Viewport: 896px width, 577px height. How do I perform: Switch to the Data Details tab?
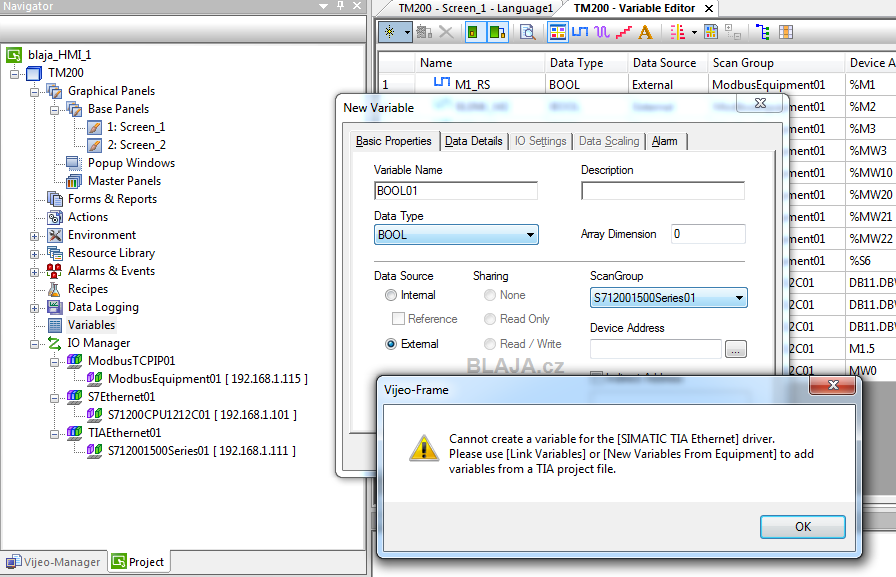point(474,141)
